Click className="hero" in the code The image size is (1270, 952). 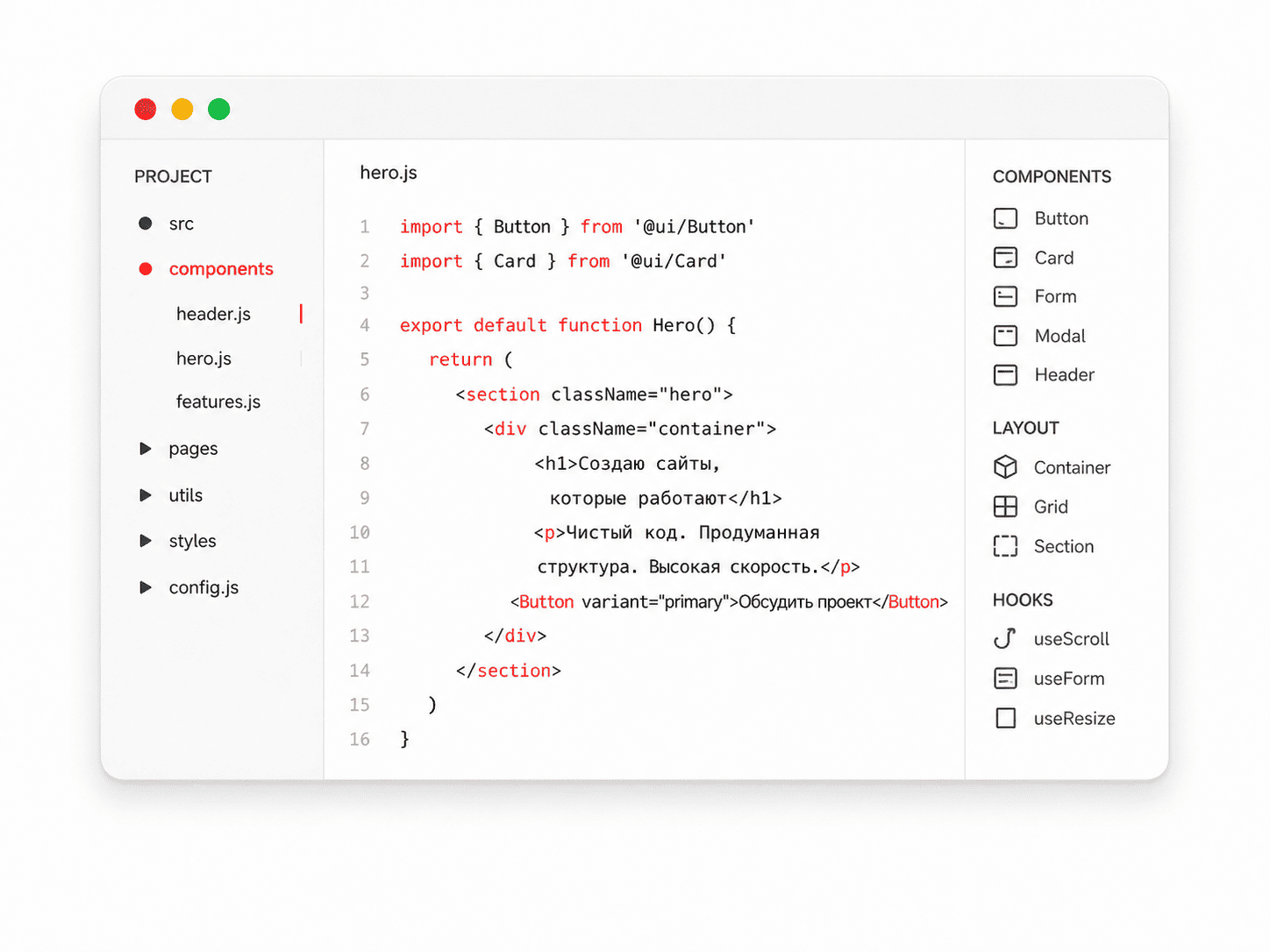(x=637, y=394)
